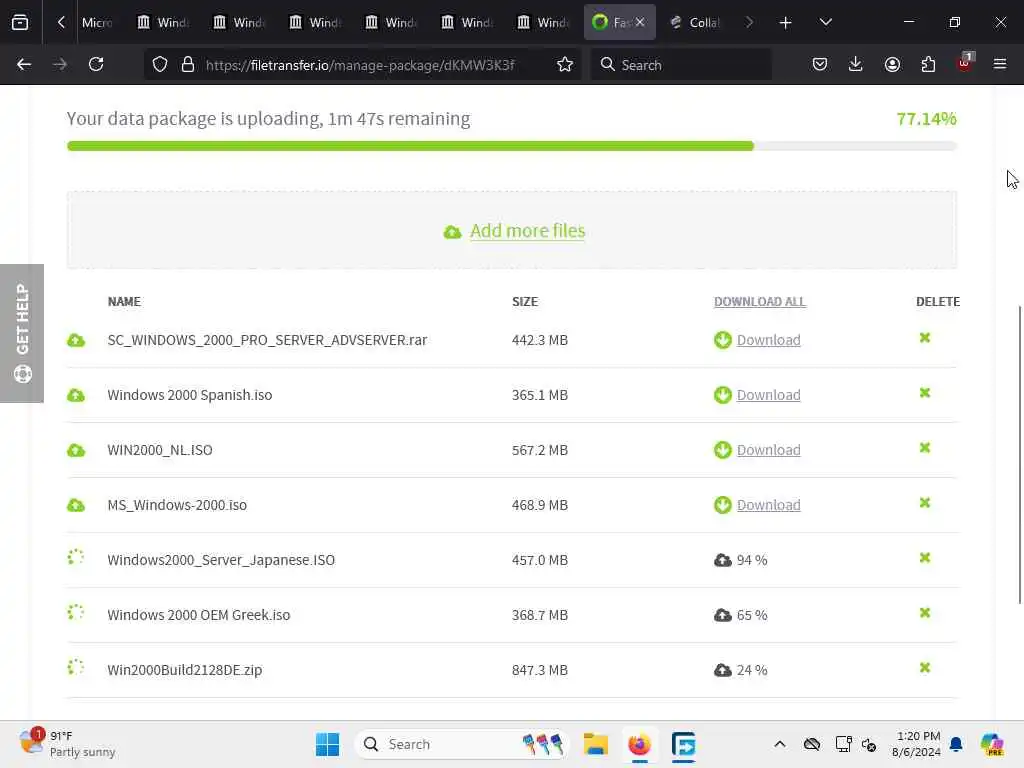Viewport: 1024px width, 768px height.
Task: Open the weather widget showing 91°F
Action: click(x=67, y=744)
